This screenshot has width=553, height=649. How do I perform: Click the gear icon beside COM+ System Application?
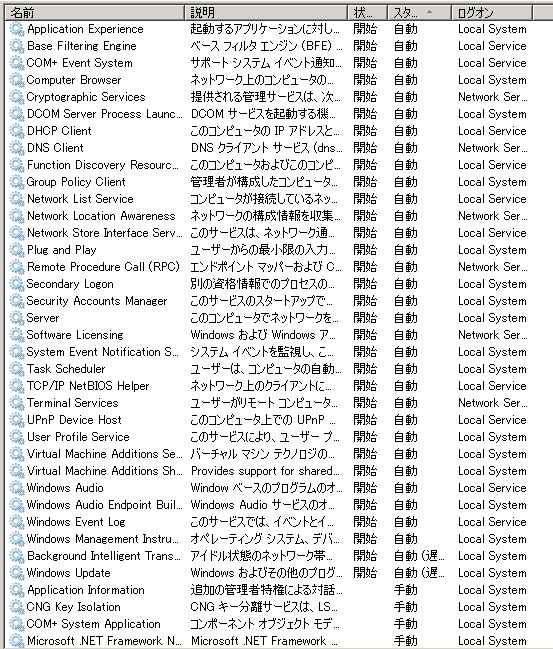tap(17, 624)
